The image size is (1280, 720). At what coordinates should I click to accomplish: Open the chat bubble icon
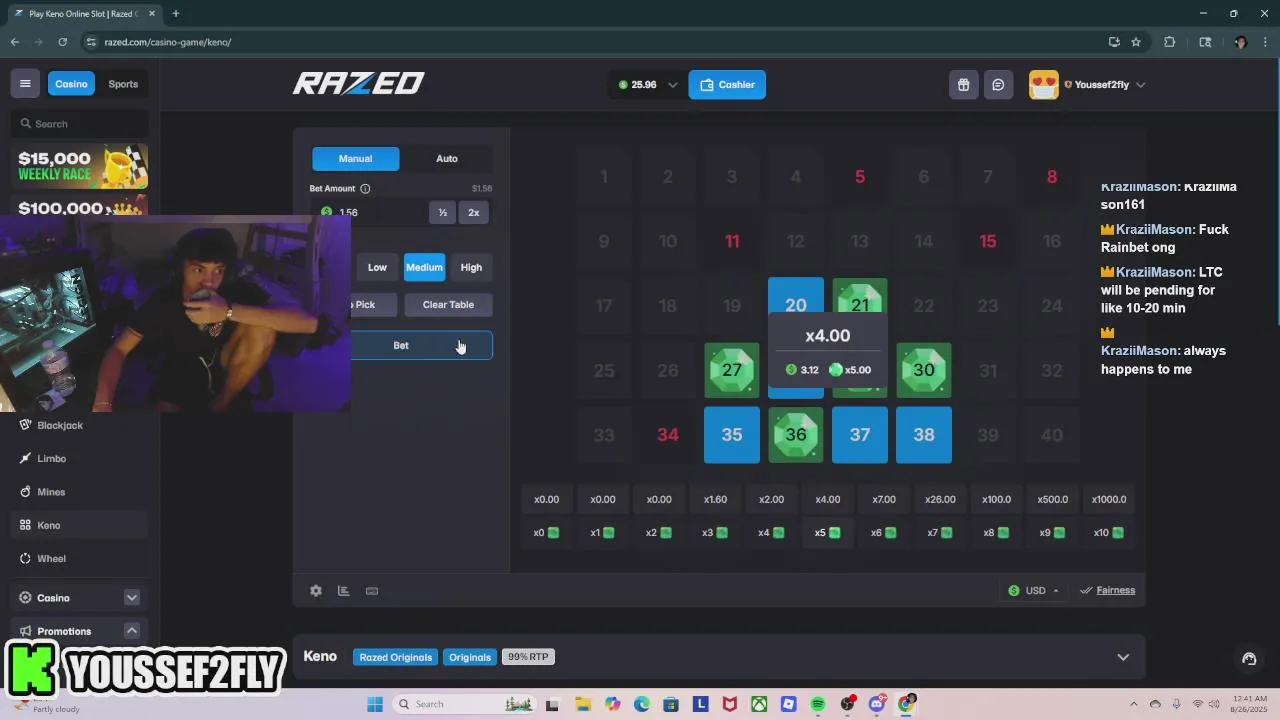coord(998,85)
